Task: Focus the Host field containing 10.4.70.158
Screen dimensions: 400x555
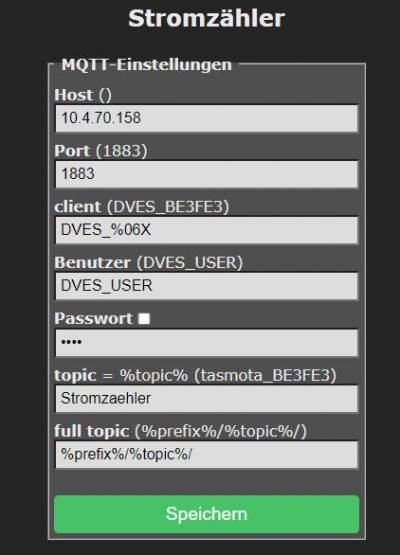Action: [207, 118]
